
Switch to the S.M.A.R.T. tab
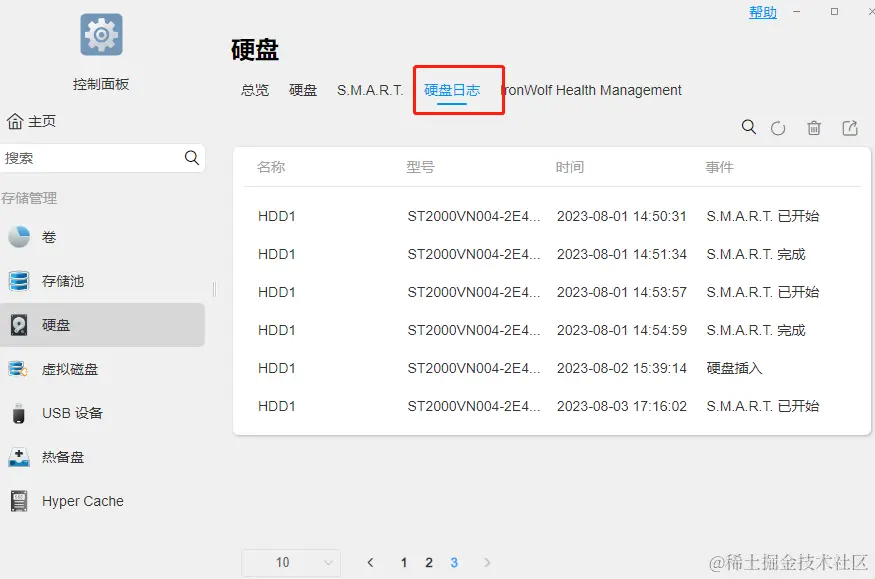370,90
